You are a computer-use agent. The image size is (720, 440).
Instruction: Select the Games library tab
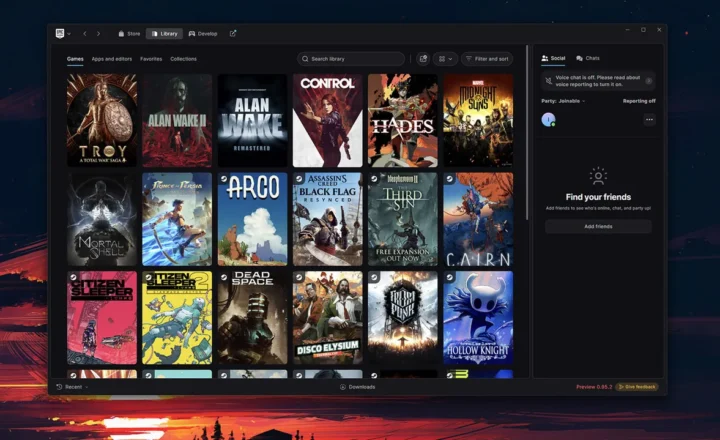[x=75, y=59]
